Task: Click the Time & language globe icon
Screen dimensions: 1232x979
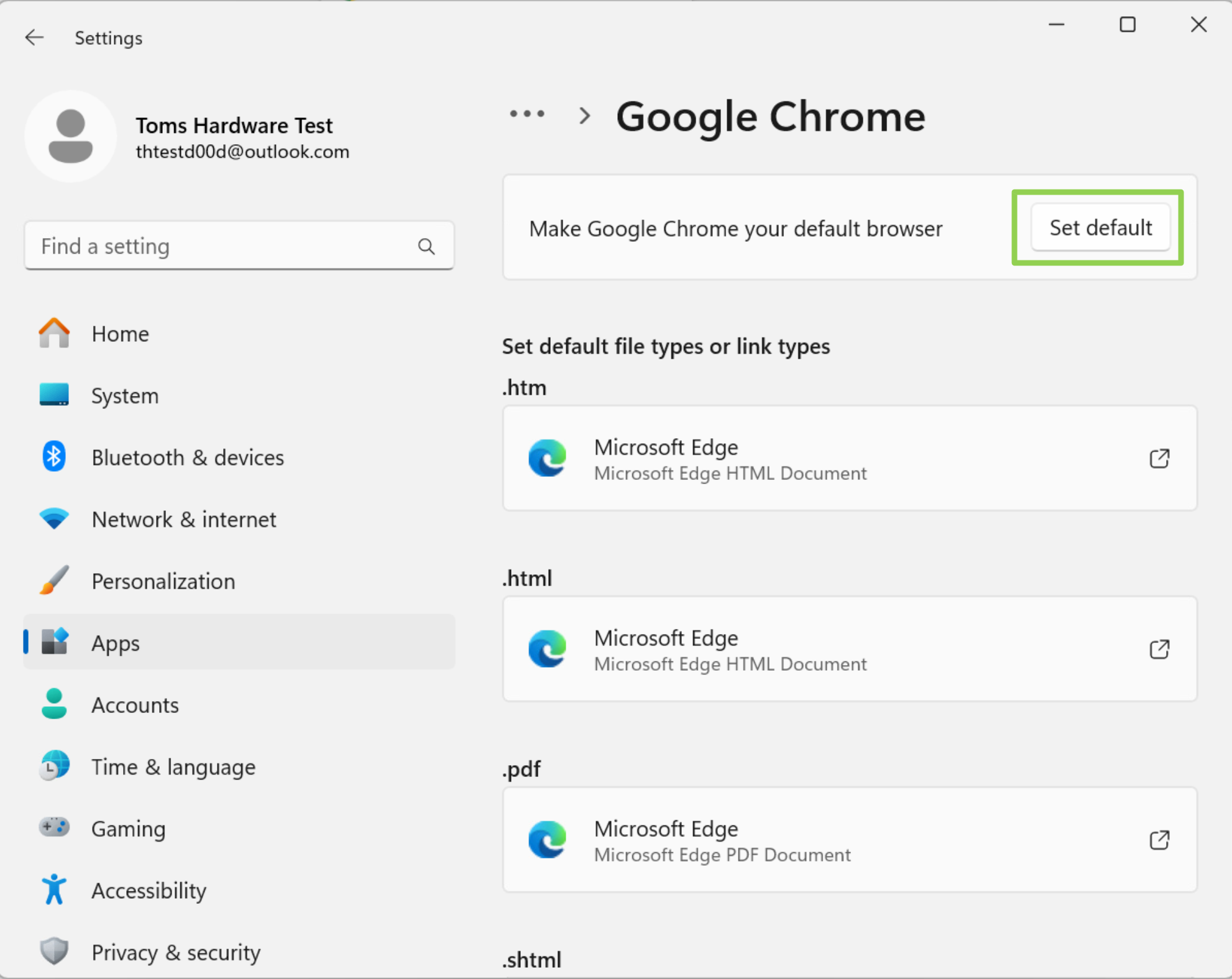Action: pyautogui.click(x=54, y=765)
